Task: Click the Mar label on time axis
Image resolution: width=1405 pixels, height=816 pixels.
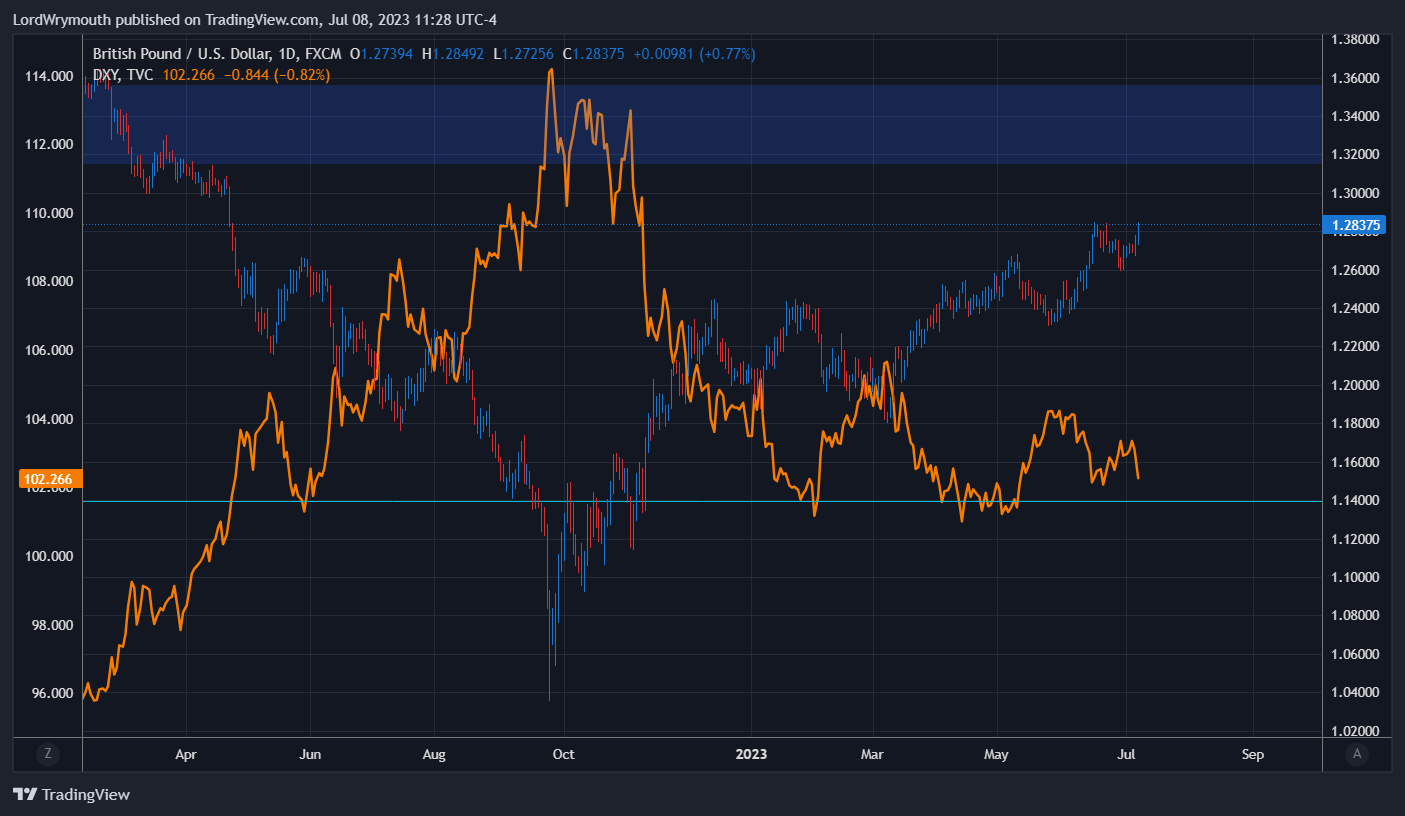Action: pos(874,755)
